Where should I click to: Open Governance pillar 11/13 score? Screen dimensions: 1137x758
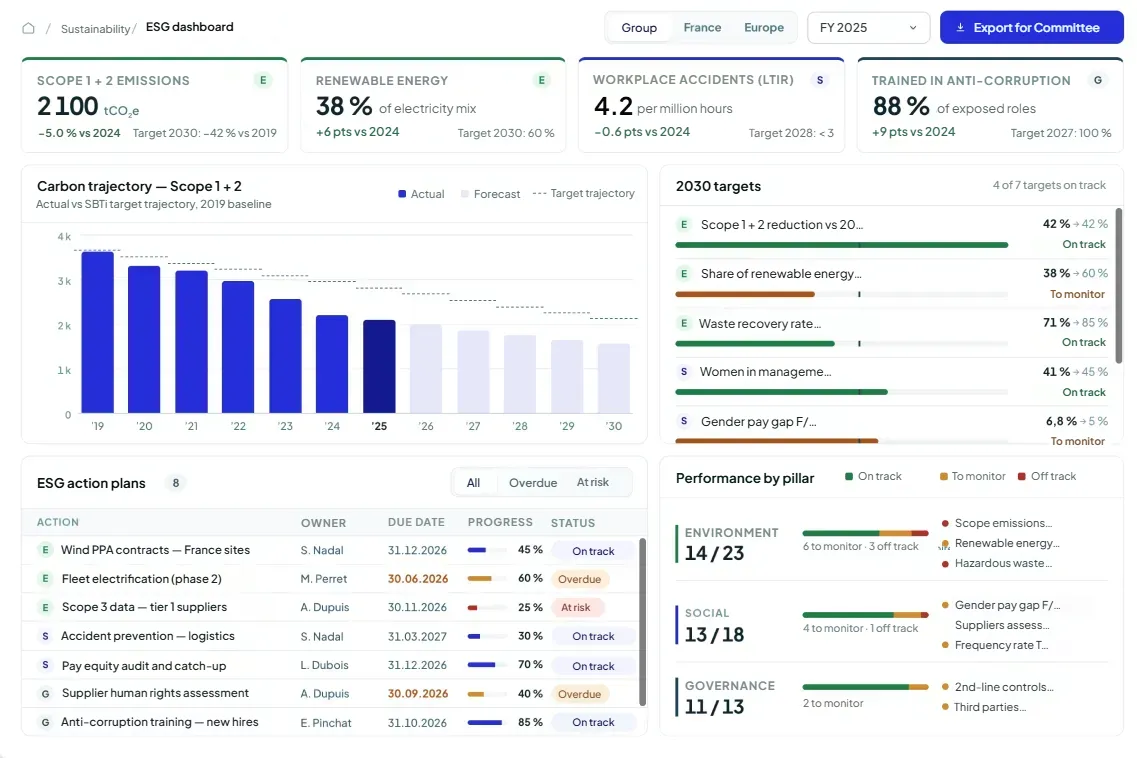point(714,706)
